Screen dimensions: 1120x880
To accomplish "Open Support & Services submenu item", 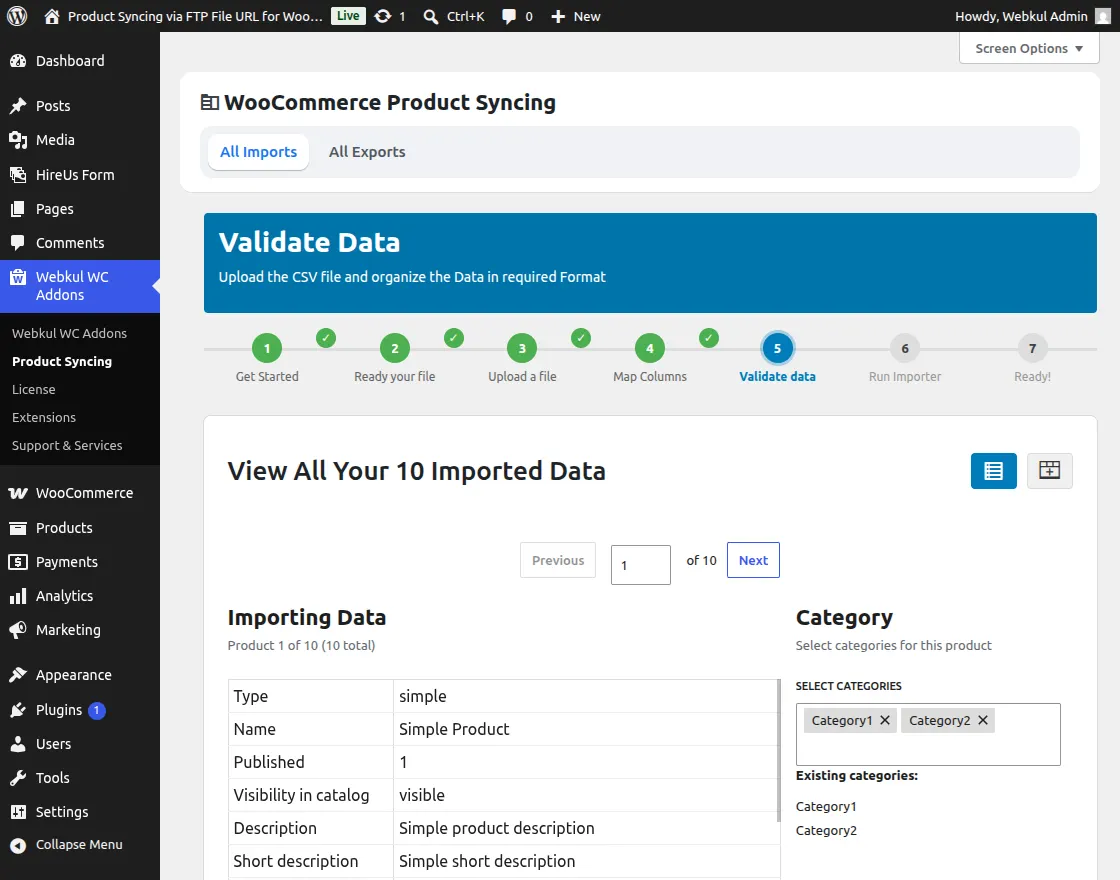I will click(x=67, y=446).
